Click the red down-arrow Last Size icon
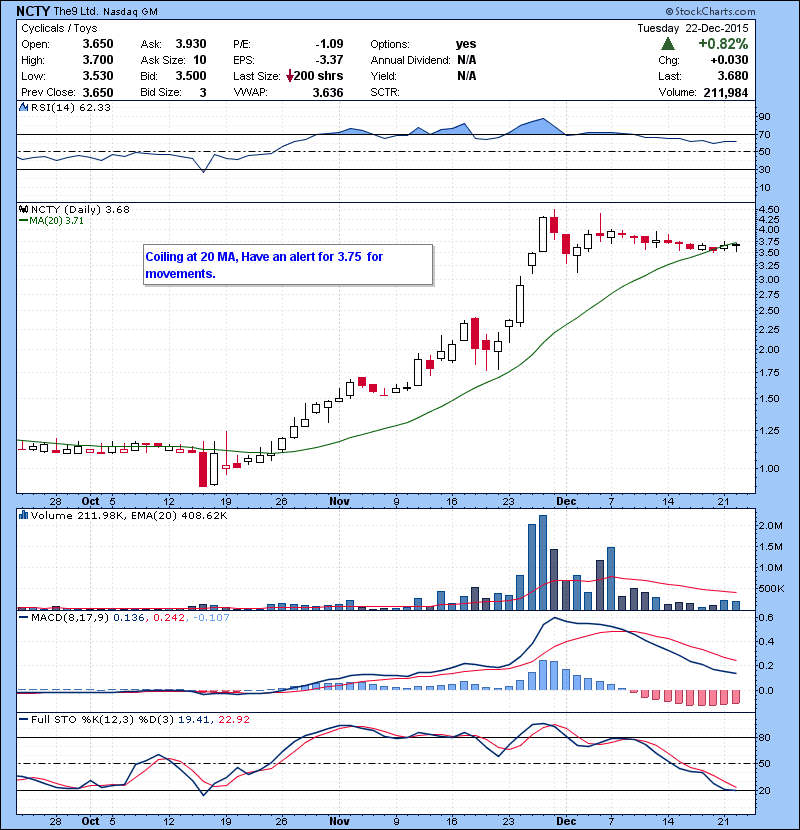Image resolution: width=800 pixels, height=830 pixels. pyautogui.click(x=290, y=77)
